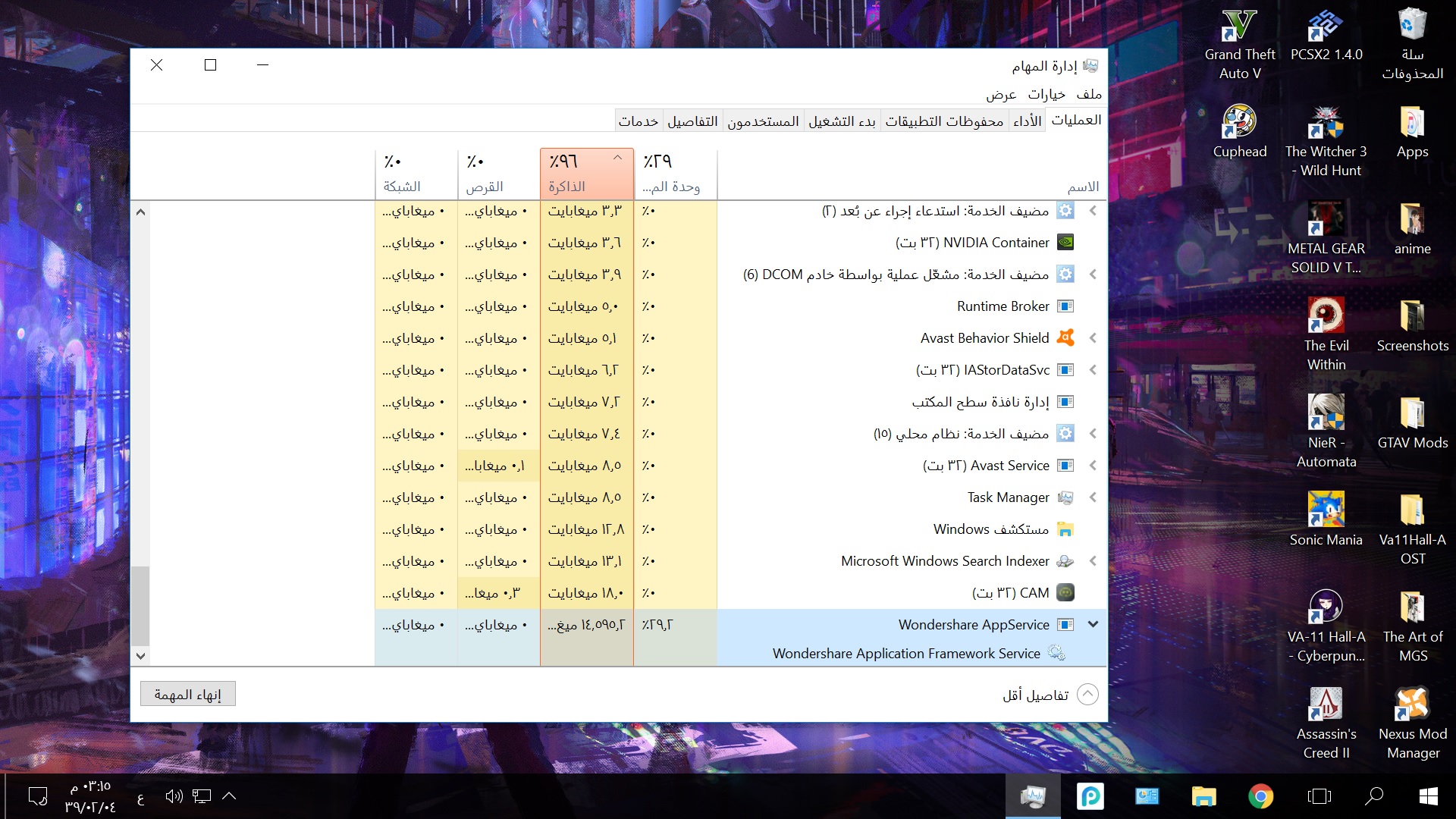Open the ملف (File) menu
Image resolution: width=1456 pixels, height=819 pixels.
1089,94
